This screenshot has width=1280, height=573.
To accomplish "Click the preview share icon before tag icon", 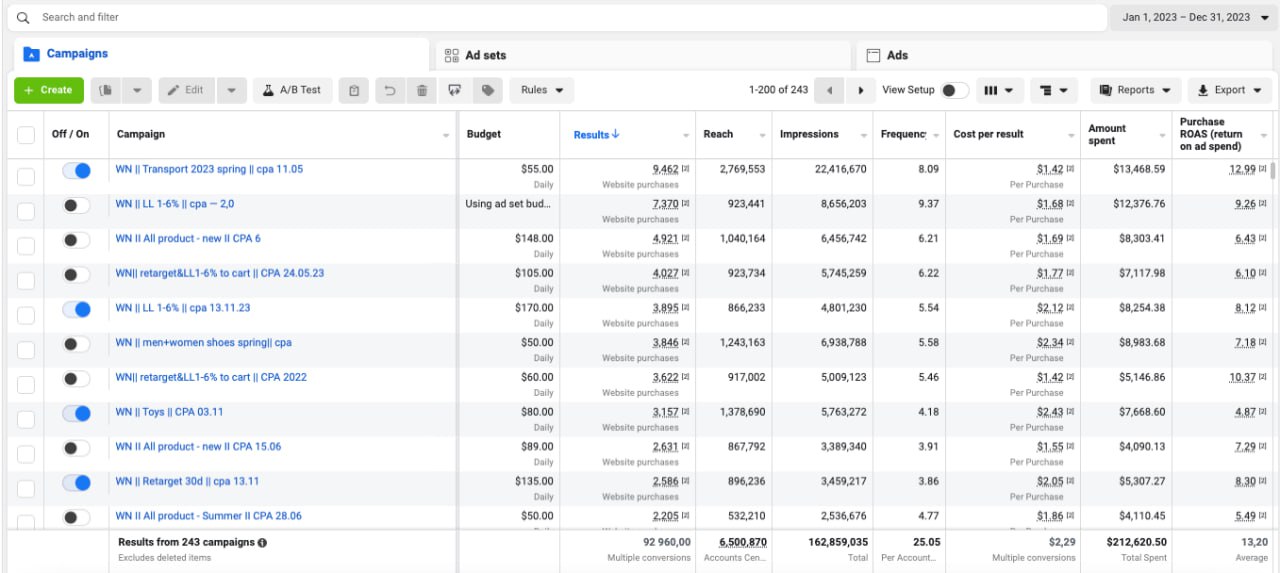I will click(x=455, y=90).
